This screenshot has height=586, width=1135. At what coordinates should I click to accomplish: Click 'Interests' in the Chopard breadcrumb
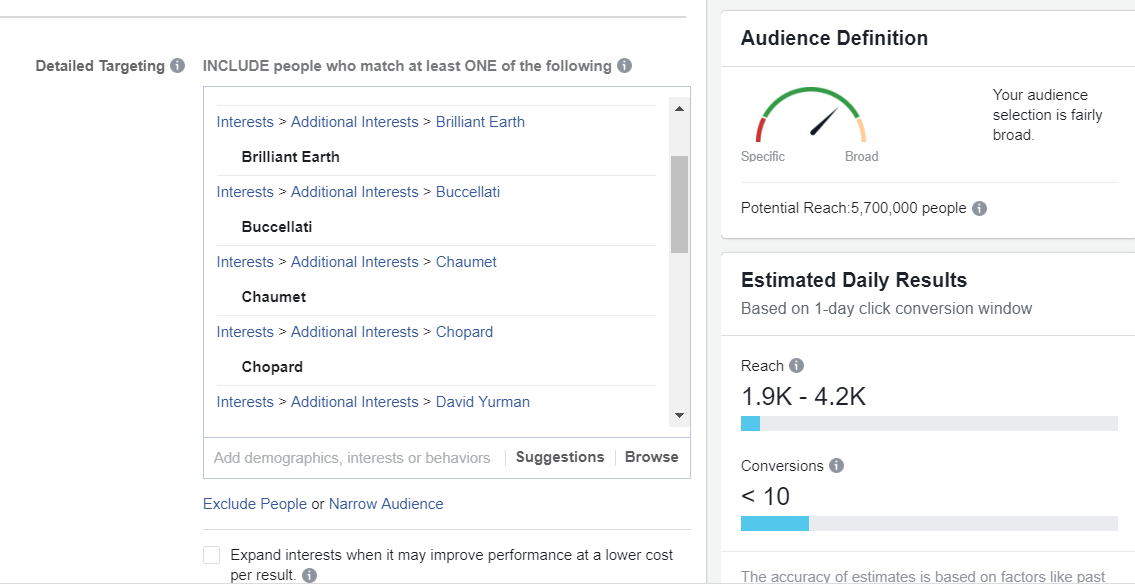click(245, 332)
